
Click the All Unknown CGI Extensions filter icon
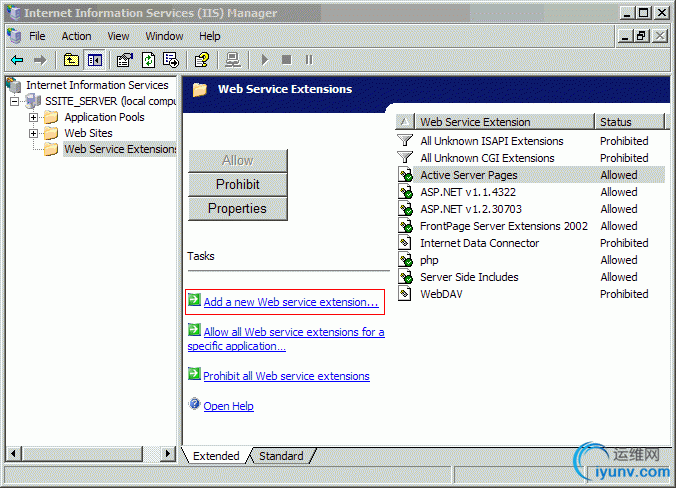(405, 157)
